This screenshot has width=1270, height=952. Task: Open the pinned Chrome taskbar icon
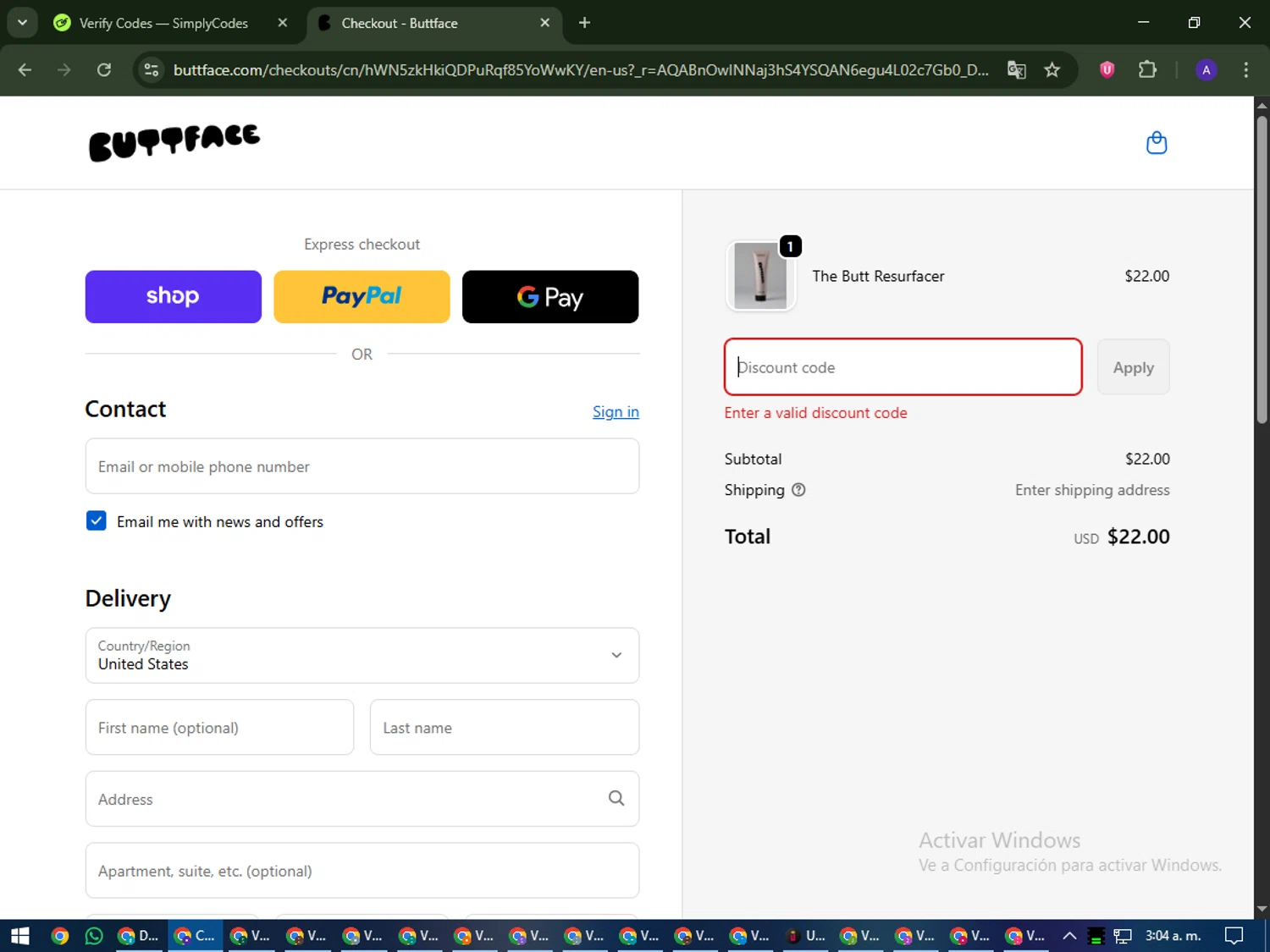pos(59,936)
